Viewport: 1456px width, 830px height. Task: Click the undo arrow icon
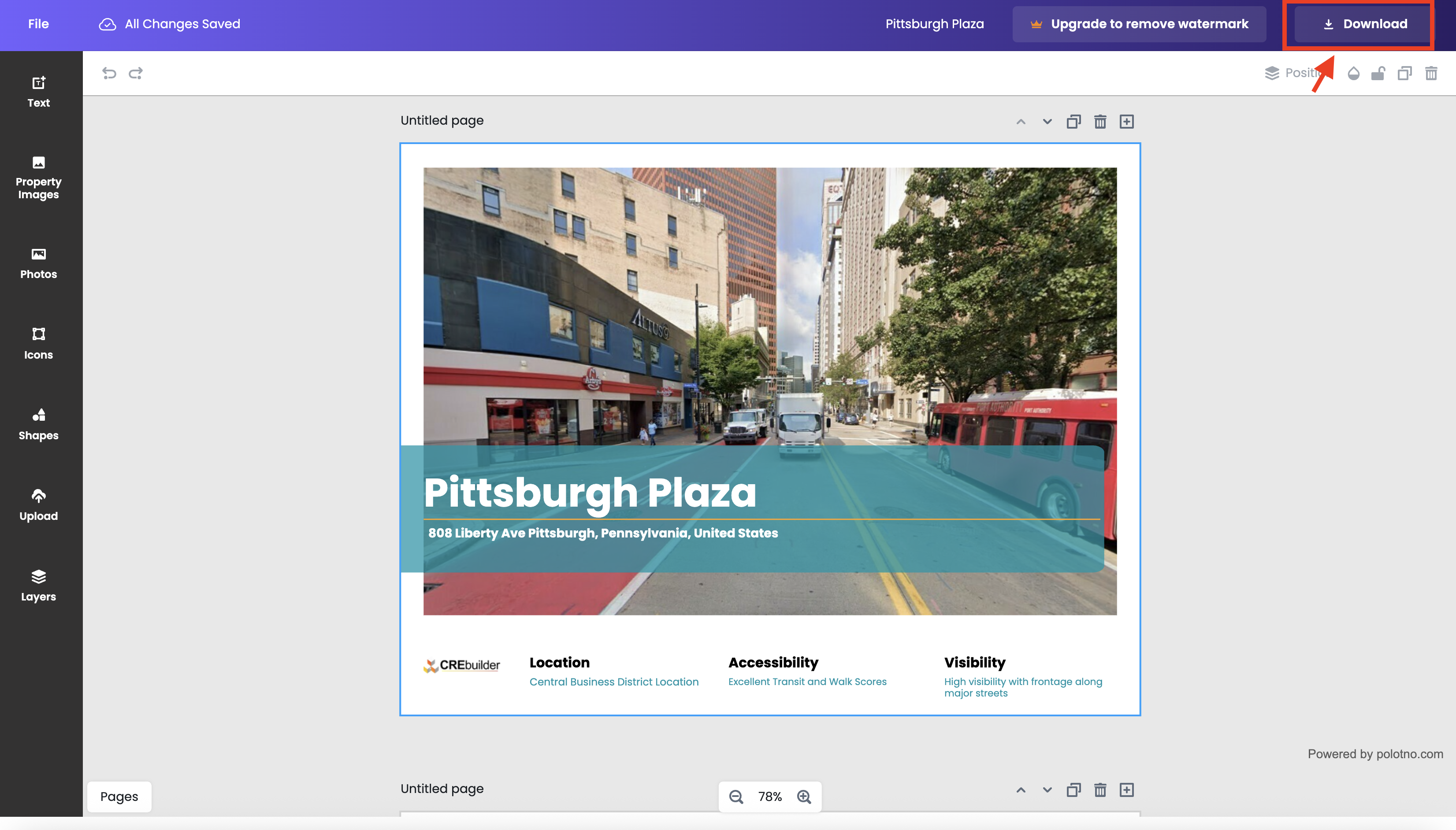click(109, 73)
